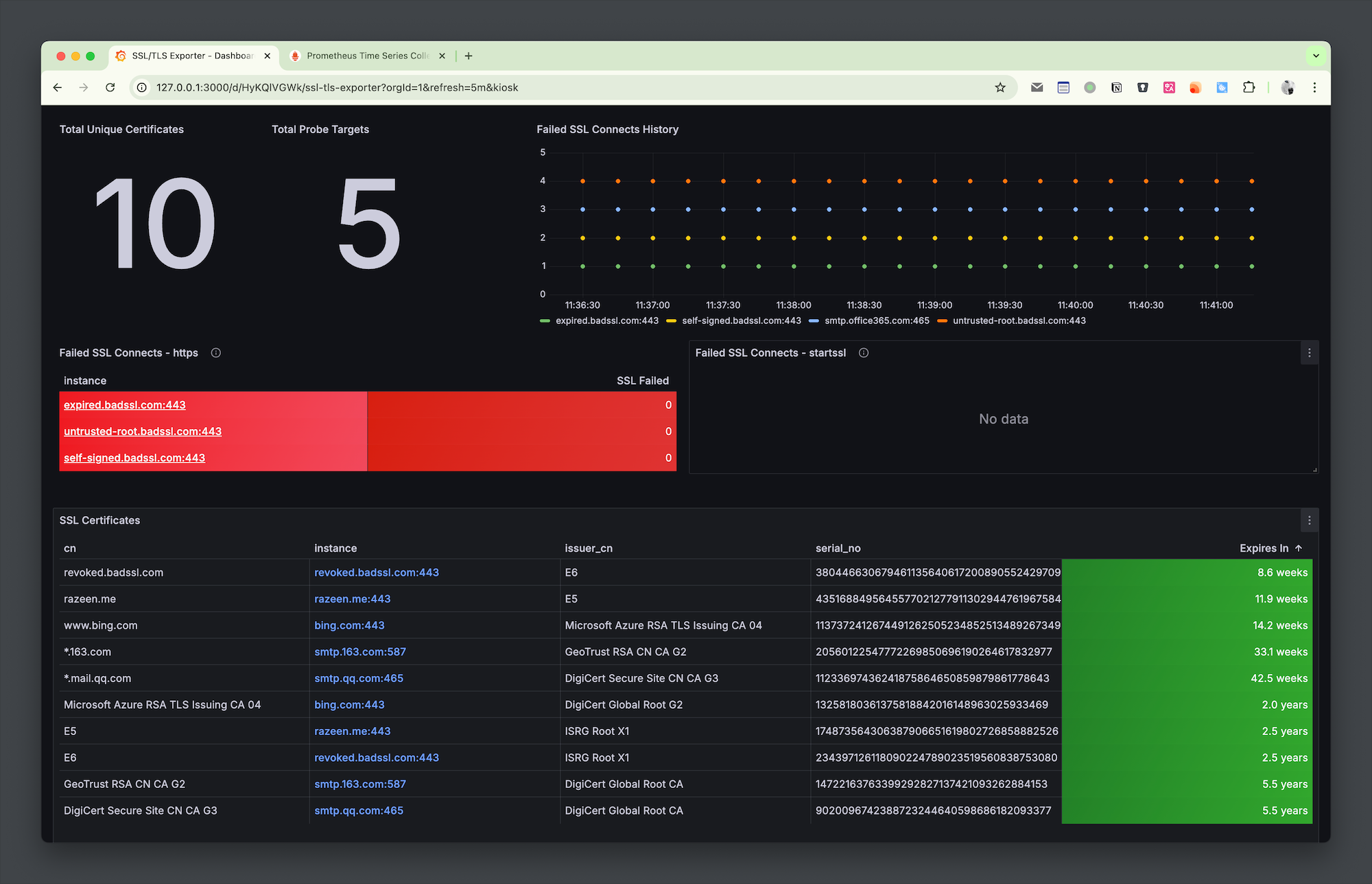1372x884 pixels.
Task: Click the Total Probe Targets panel title
Action: coord(320,129)
